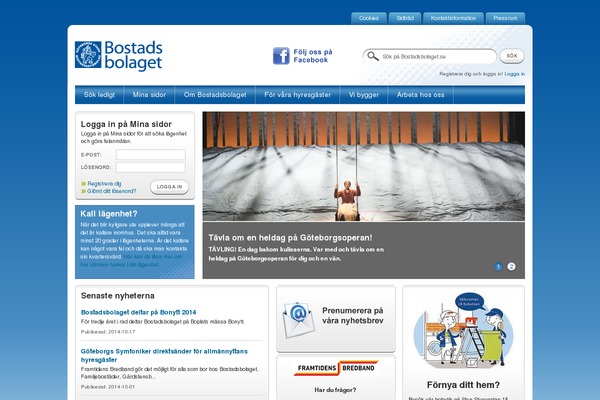Open the Sidträd tab
The width and height of the screenshot is (600, 400).
405,18
